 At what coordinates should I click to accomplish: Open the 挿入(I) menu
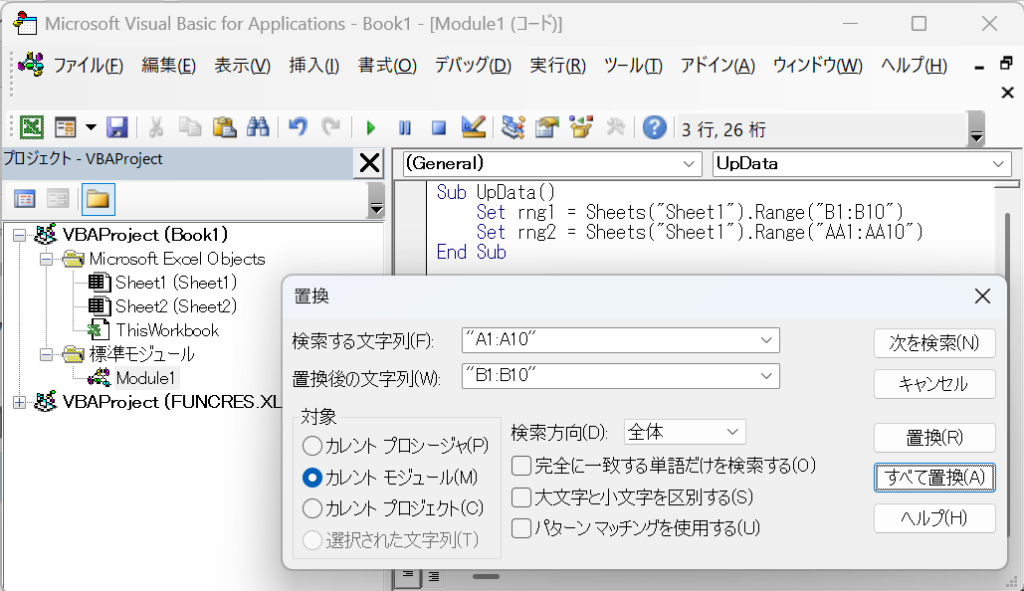(314, 65)
